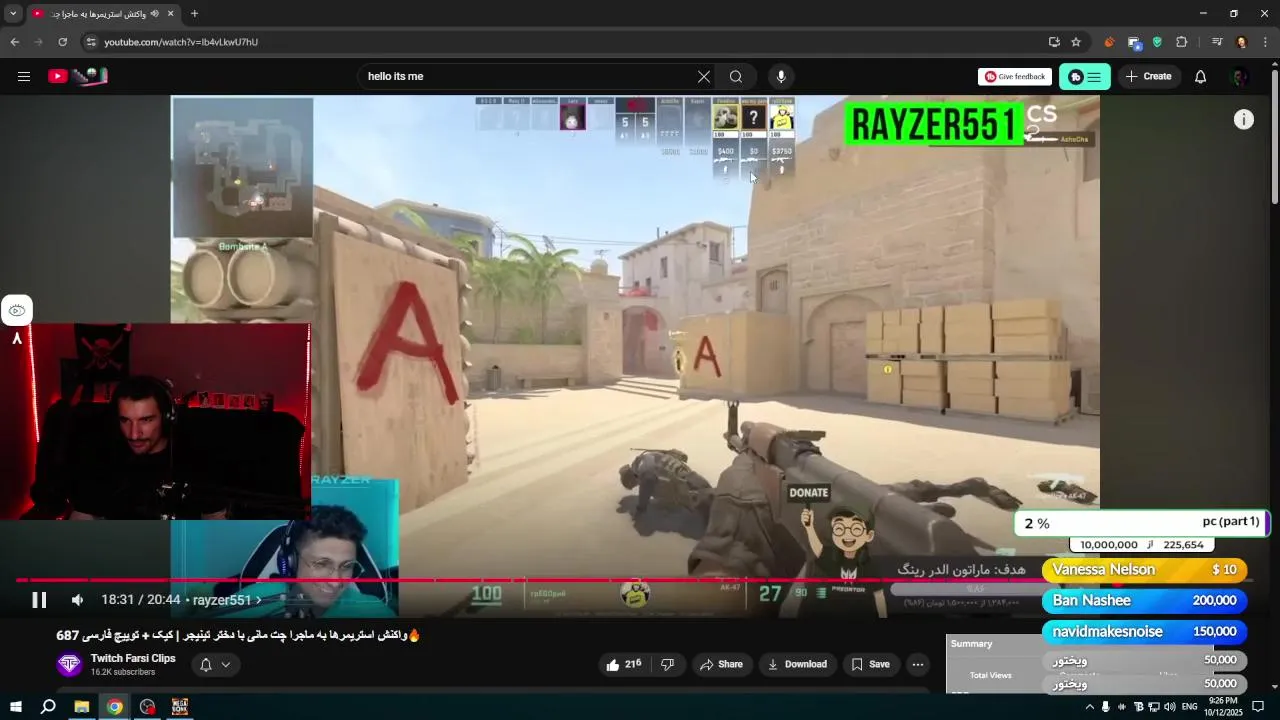The height and width of the screenshot is (720, 1280).
Task: Open media controls in Chrome toolbar
Action: [1217, 42]
